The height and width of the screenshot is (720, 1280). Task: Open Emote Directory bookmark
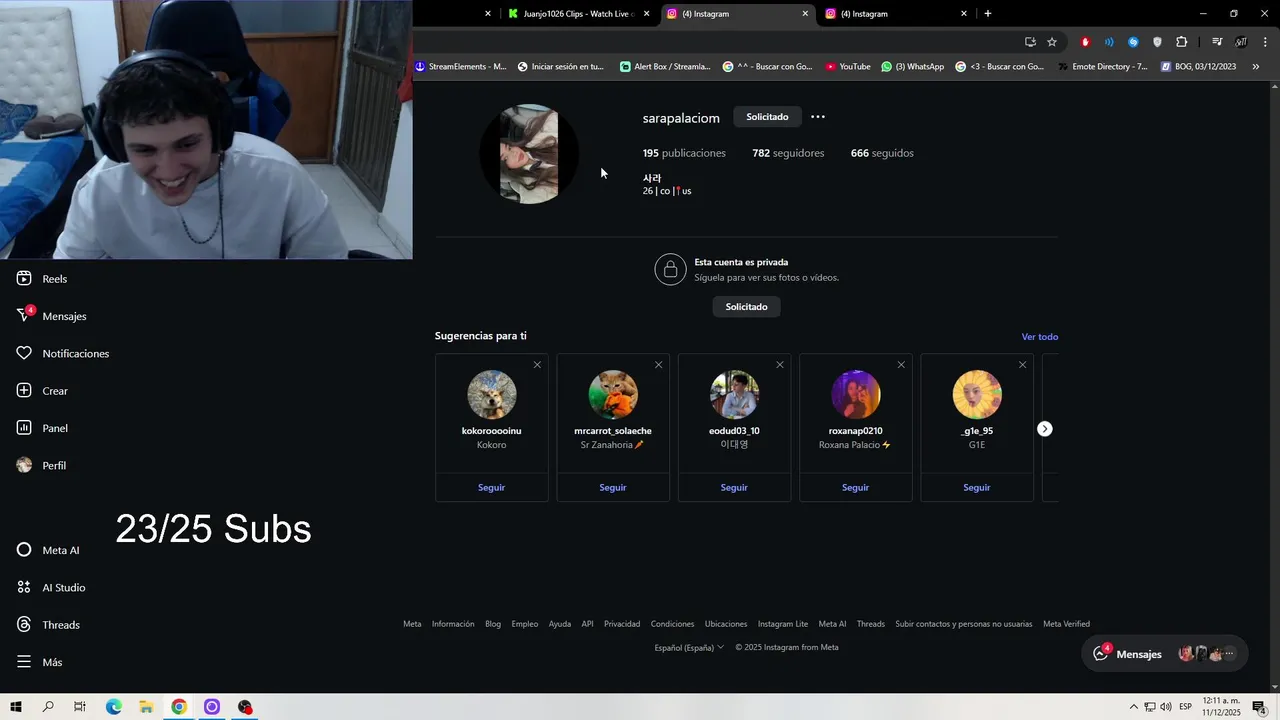1101,67
